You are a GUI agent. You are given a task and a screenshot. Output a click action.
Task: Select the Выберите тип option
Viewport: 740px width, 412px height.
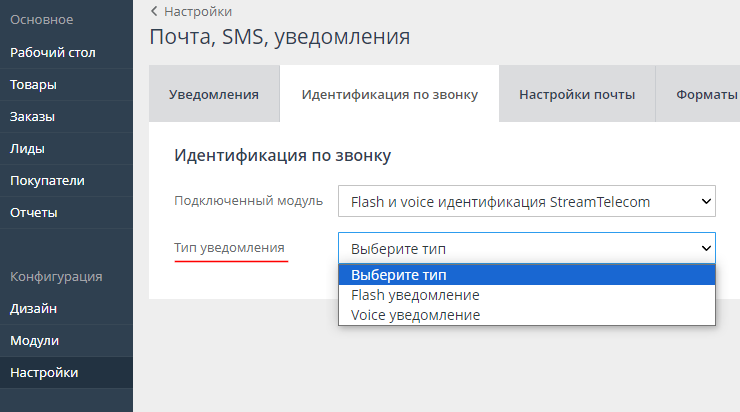click(x=527, y=275)
